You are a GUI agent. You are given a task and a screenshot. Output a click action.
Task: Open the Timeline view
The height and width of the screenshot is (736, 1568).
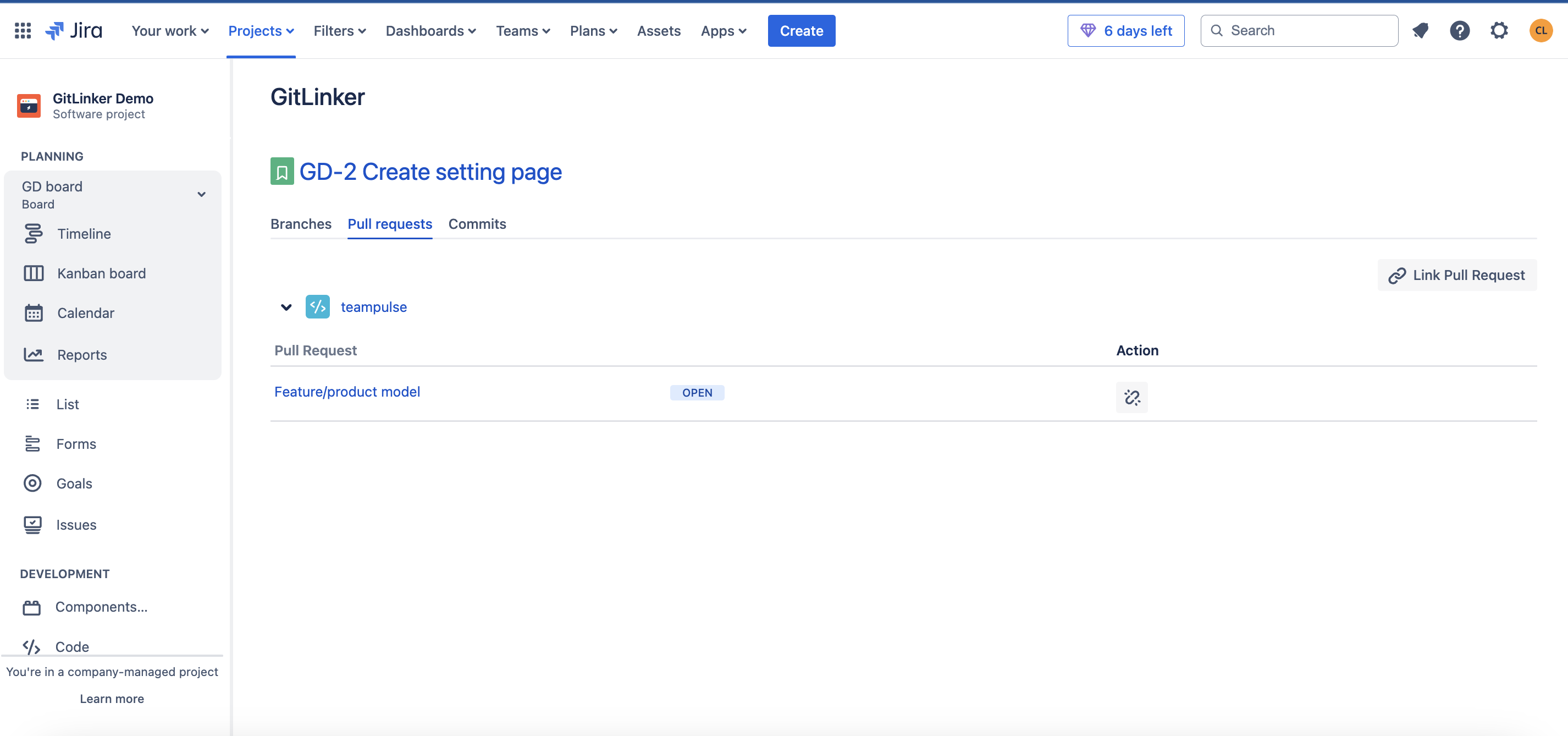84,233
